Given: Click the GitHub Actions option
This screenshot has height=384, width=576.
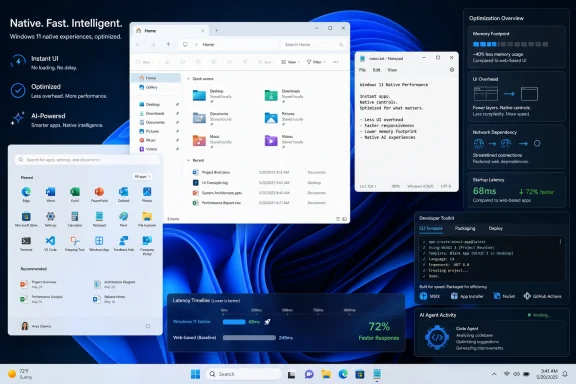Looking at the screenshot, I should point(543,296).
